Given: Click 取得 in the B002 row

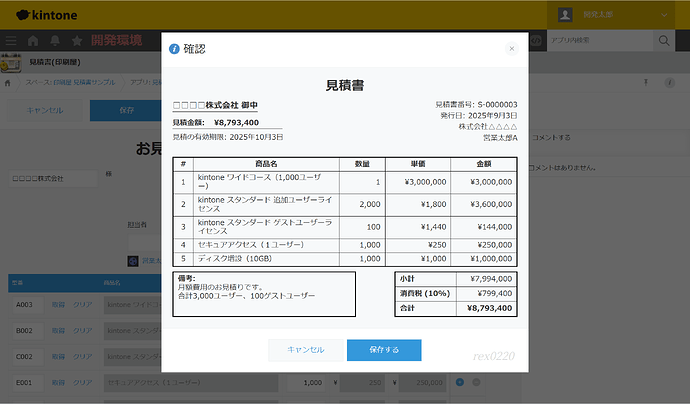Looking at the screenshot, I should (58, 331).
